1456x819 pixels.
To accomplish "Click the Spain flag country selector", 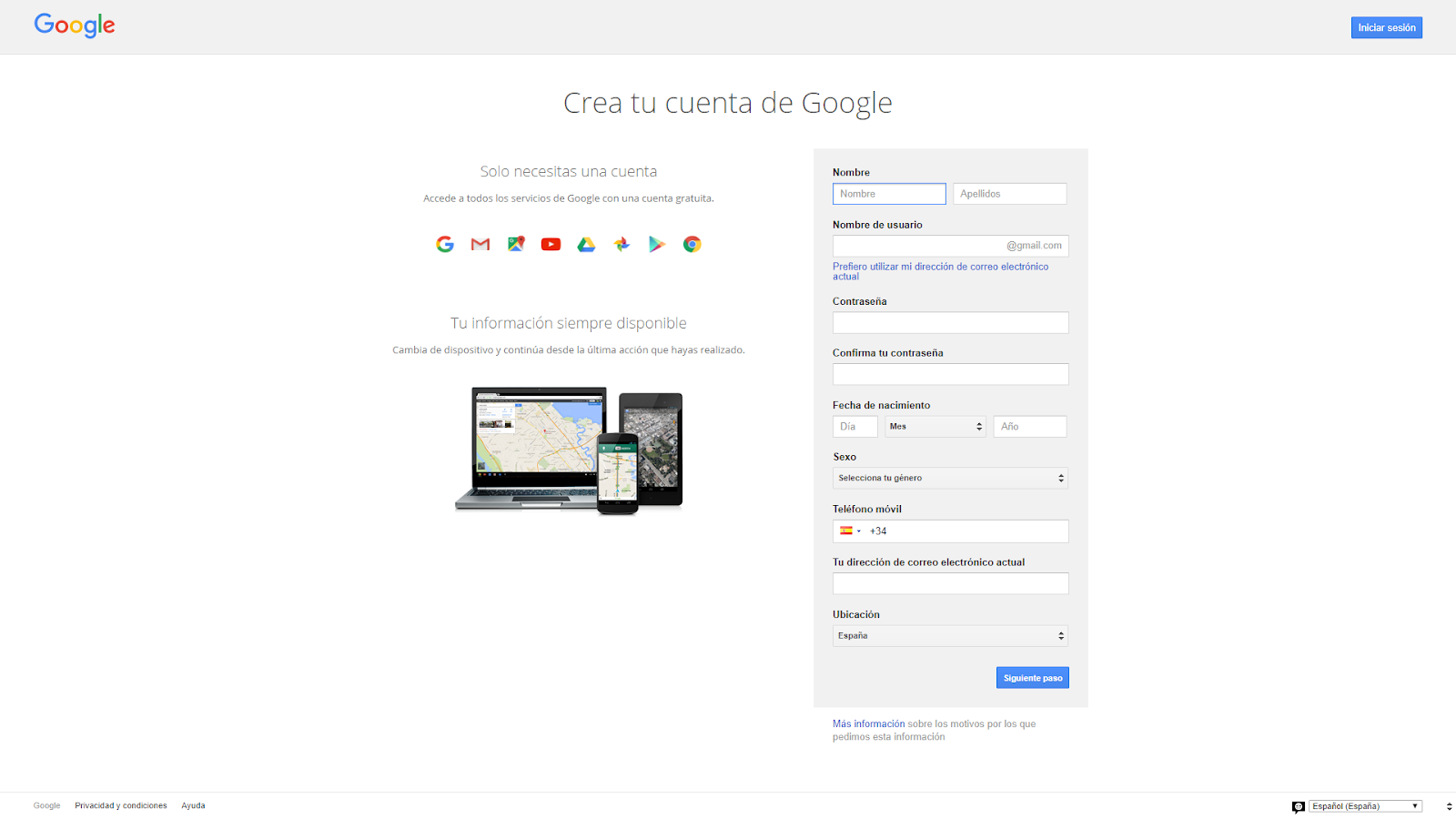I will click(850, 531).
